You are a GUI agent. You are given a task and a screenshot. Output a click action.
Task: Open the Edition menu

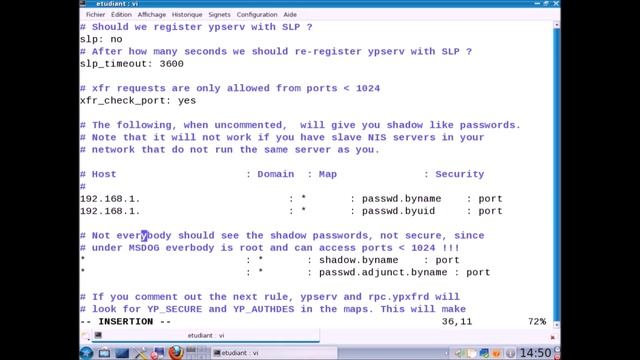121,15
